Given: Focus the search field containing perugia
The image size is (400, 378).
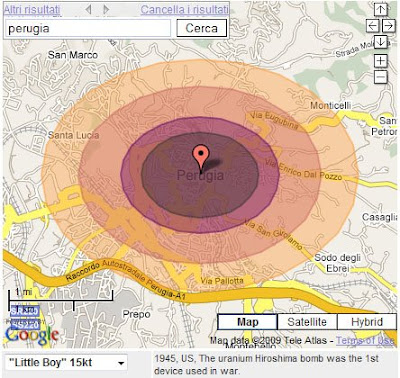Looking at the screenshot, I should pos(88,28).
